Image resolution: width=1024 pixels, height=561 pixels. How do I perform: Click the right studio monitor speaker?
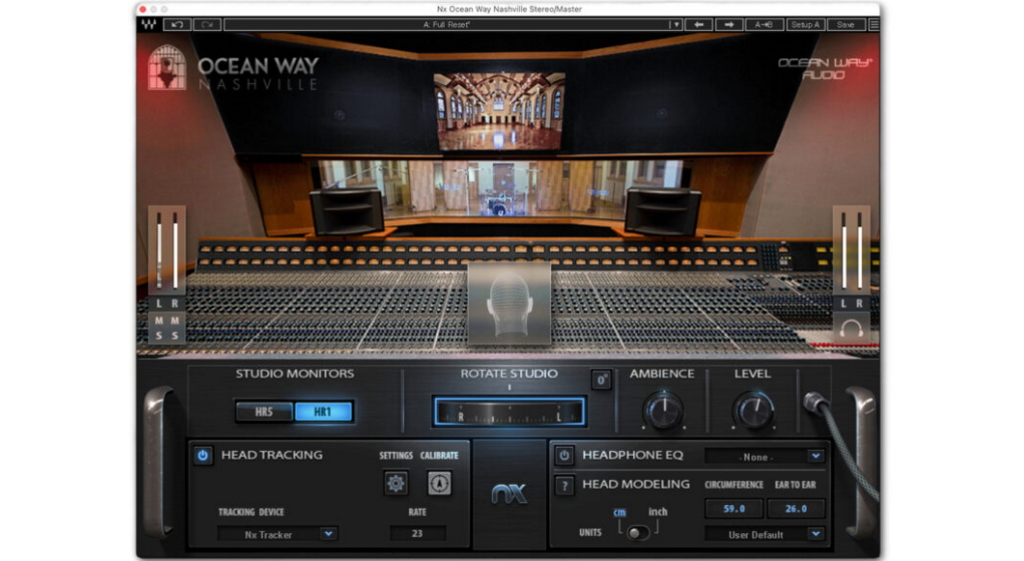point(663,210)
